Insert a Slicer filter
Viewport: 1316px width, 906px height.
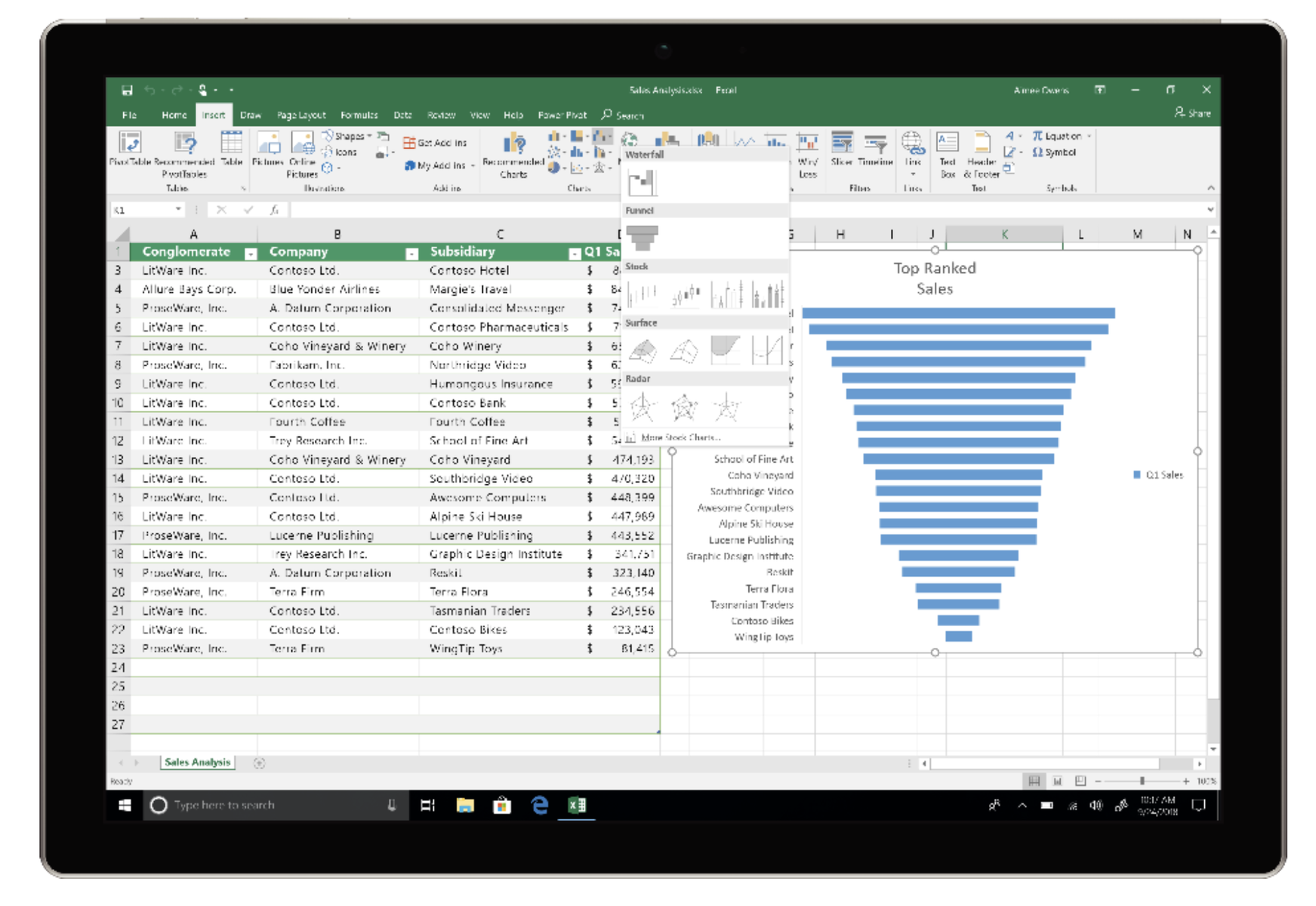pyautogui.click(x=842, y=149)
